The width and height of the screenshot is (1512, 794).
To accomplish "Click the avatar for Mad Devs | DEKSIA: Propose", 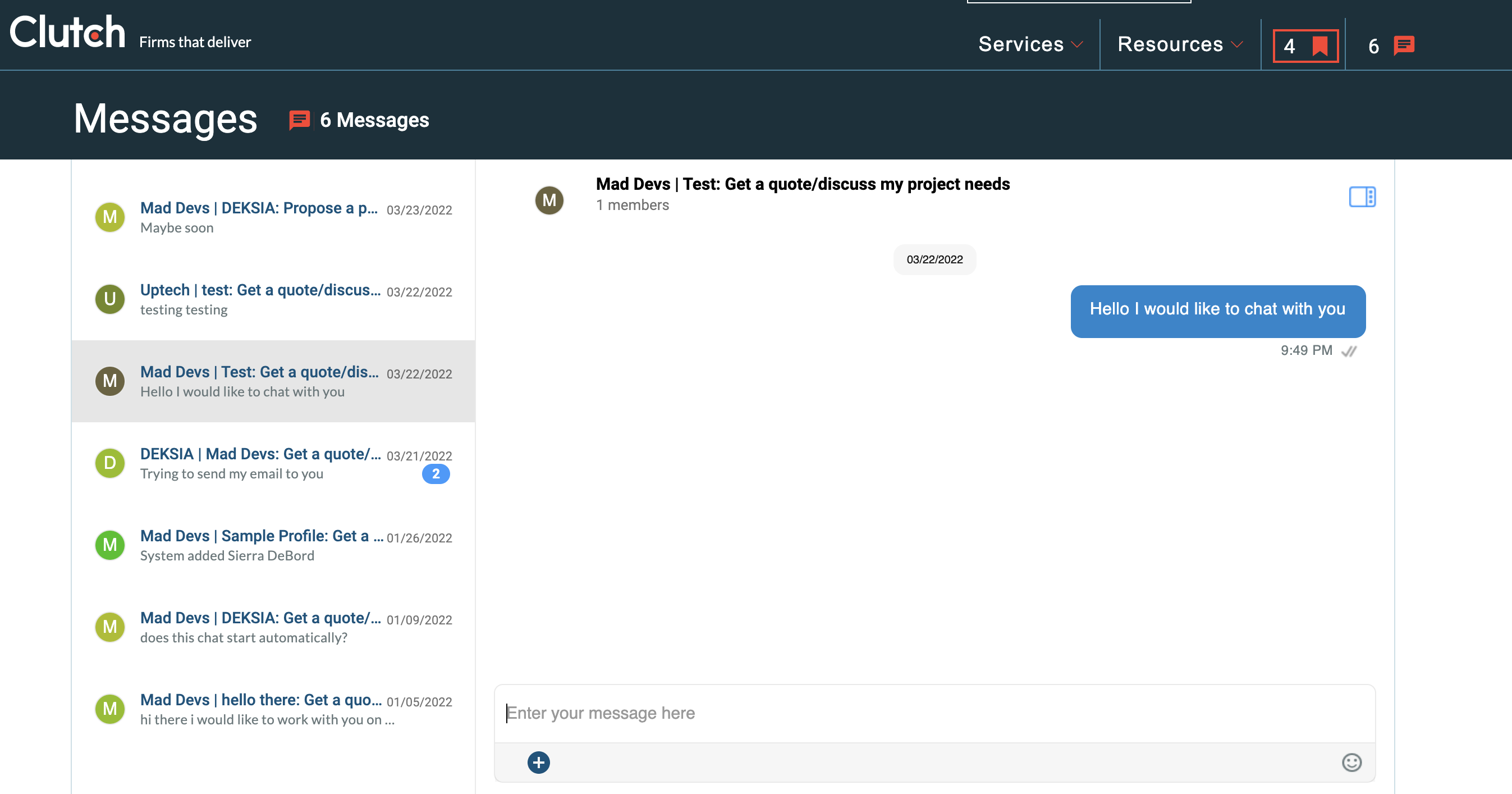I will pyautogui.click(x=110, y=217).
